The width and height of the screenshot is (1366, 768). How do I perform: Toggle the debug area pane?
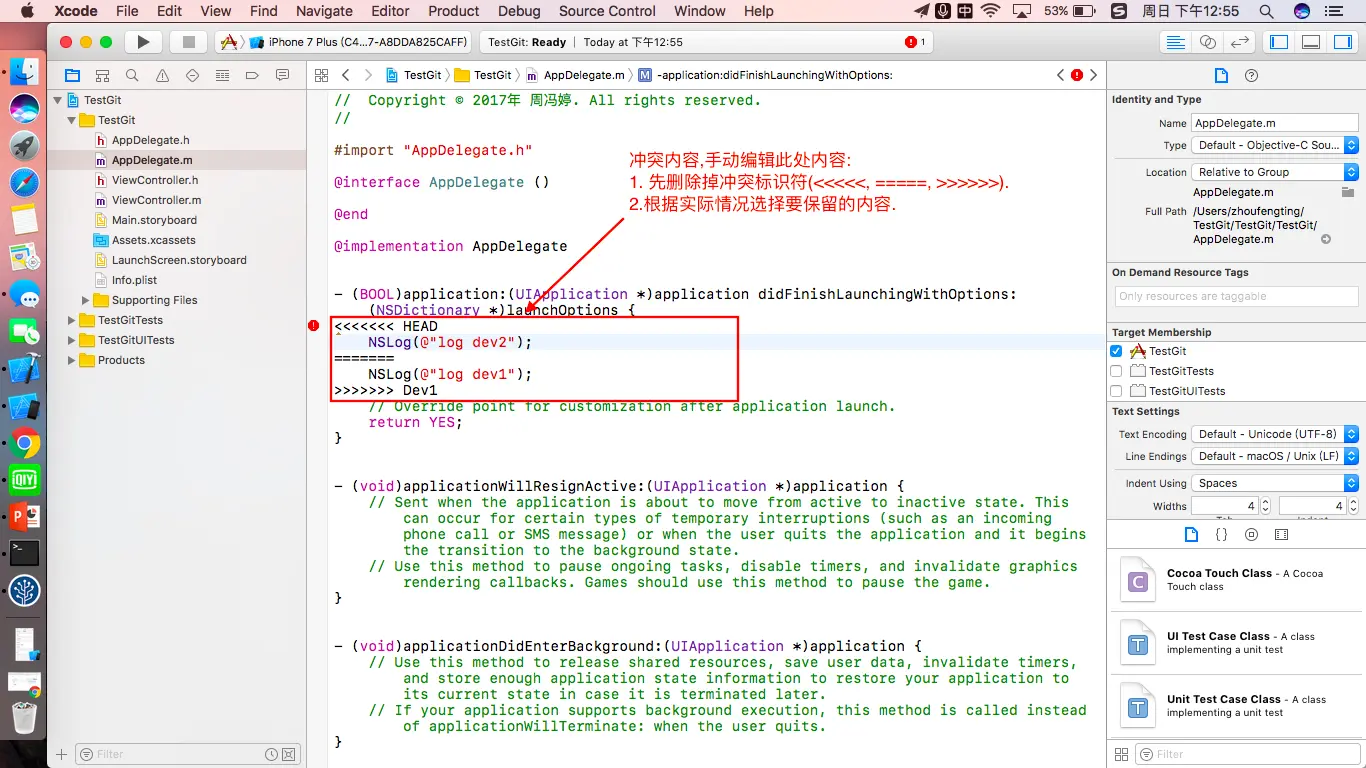coord(1311,42)
